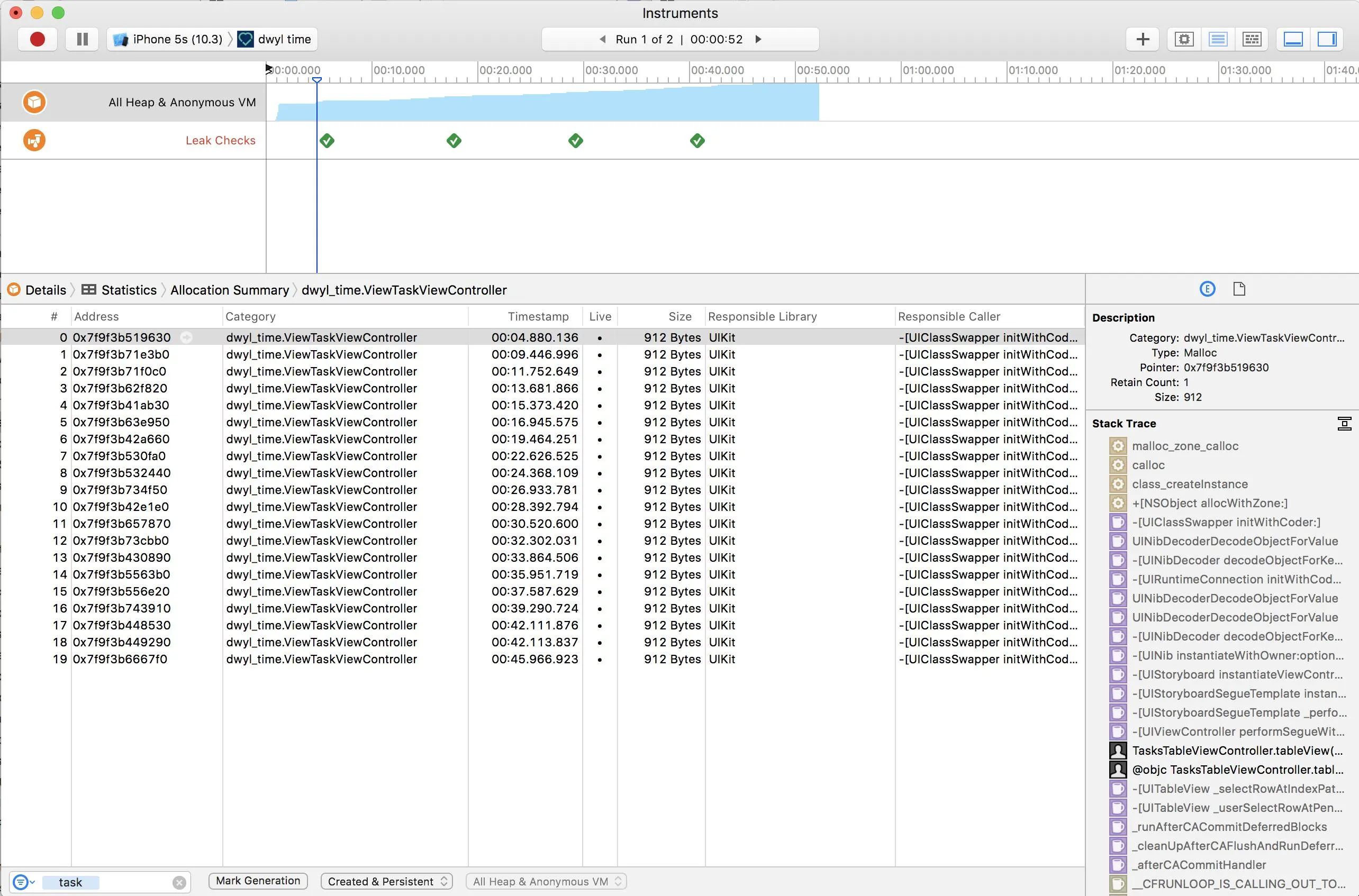Image resolution: width=1359 pixels, height=896 pixels.
Task: Click Stack Trace collapse frames icon
Action: (x=1344, y=424)
